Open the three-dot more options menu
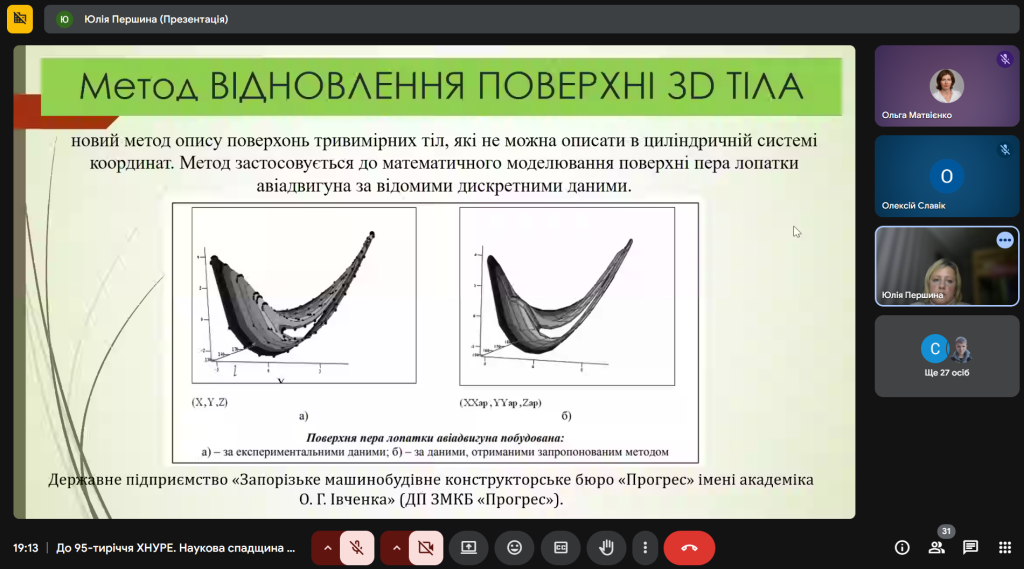Viewport: 1024px width, 569px height. [x=646, y=548]
